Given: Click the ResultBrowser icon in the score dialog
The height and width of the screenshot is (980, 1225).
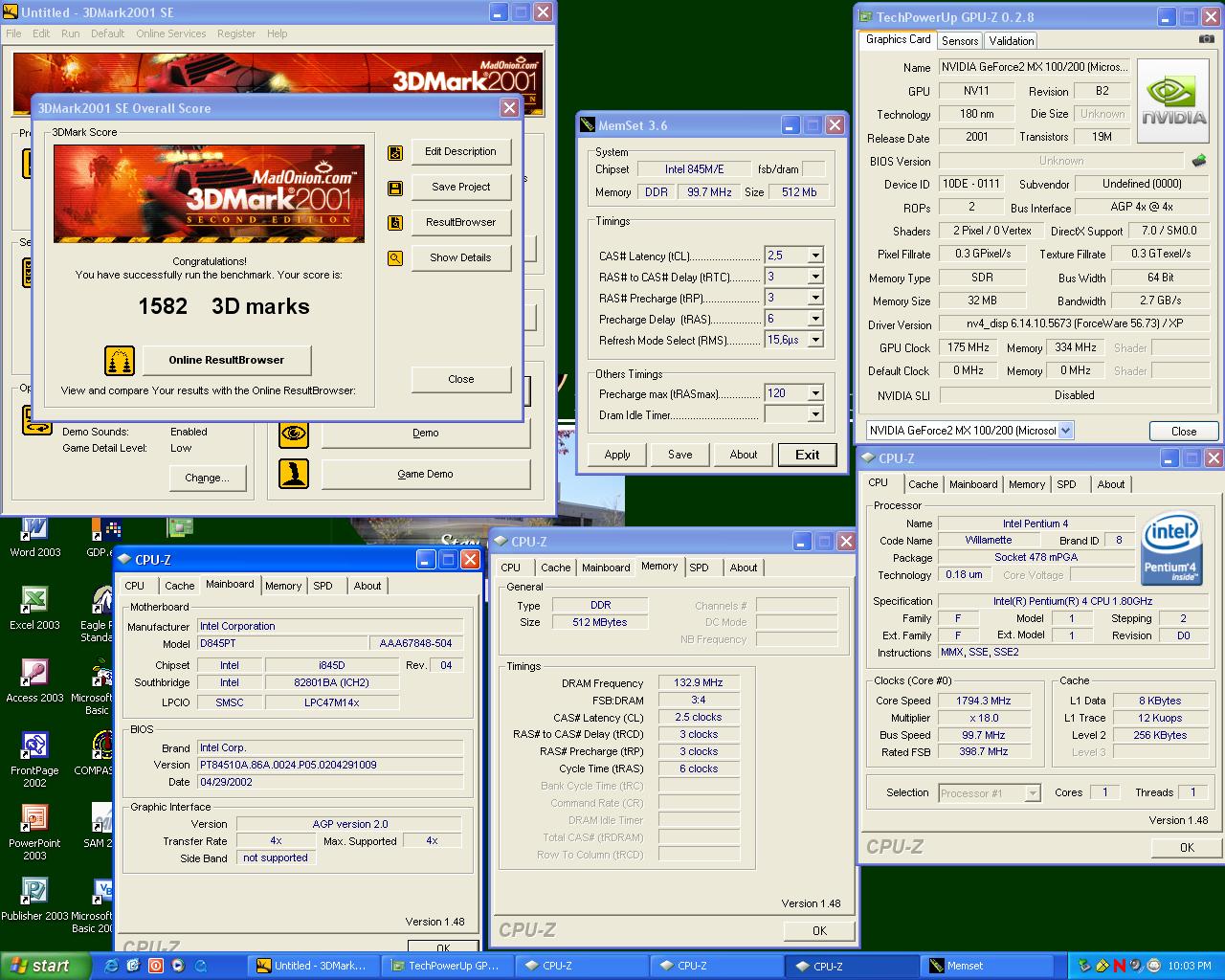Looking at the screenshot, I should coord(394,223).
